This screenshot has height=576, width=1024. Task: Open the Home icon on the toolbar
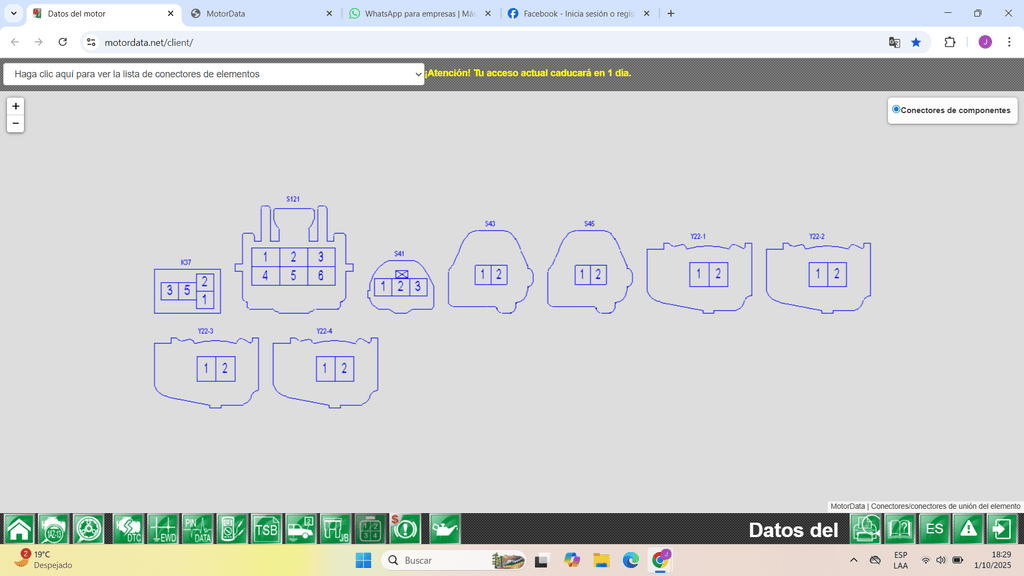click(x=17, y=529)
